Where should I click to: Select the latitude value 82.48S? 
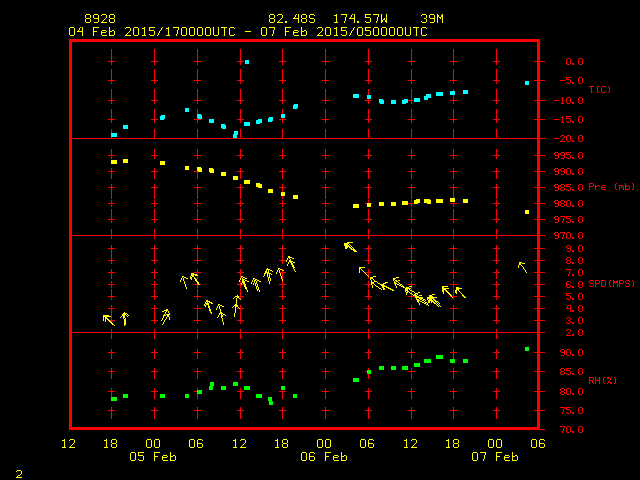(x=292, y=19)
